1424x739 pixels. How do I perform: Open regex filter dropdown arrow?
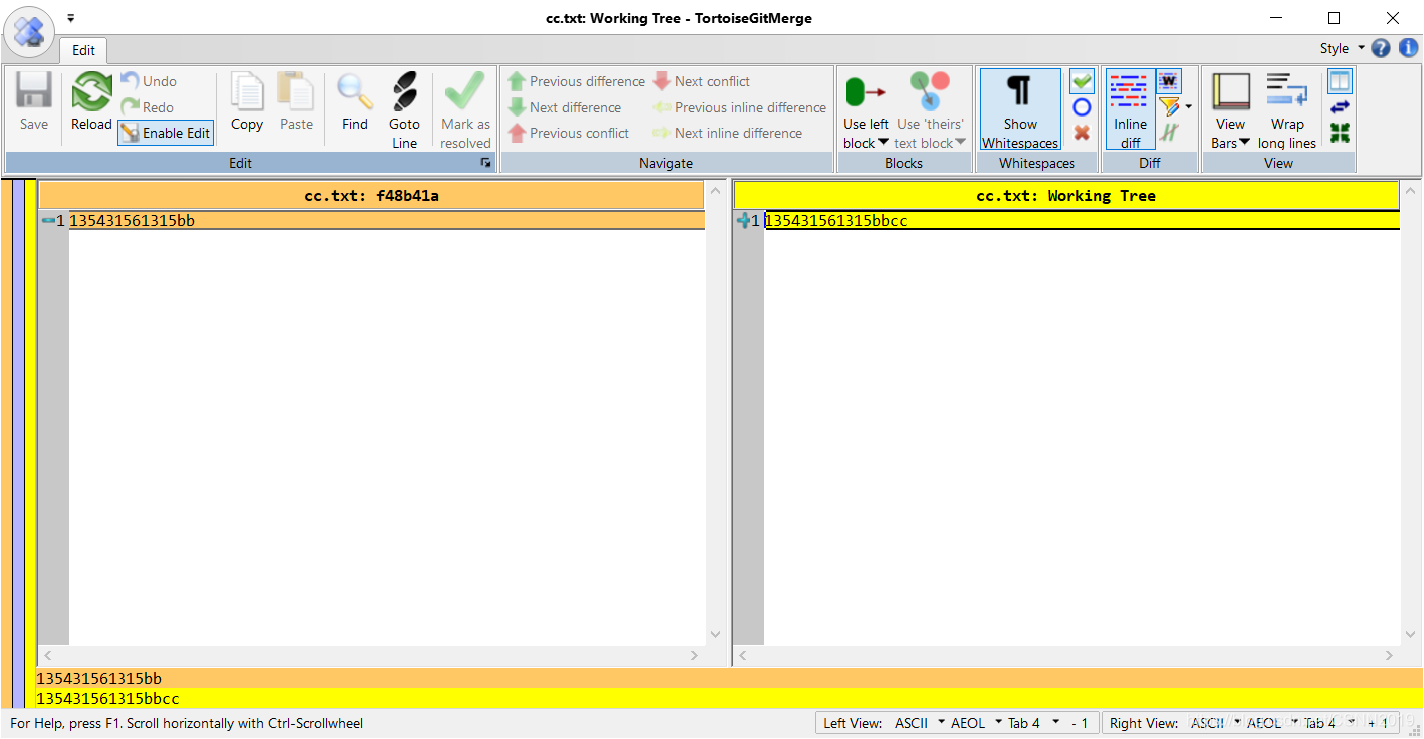[1188, 107]
